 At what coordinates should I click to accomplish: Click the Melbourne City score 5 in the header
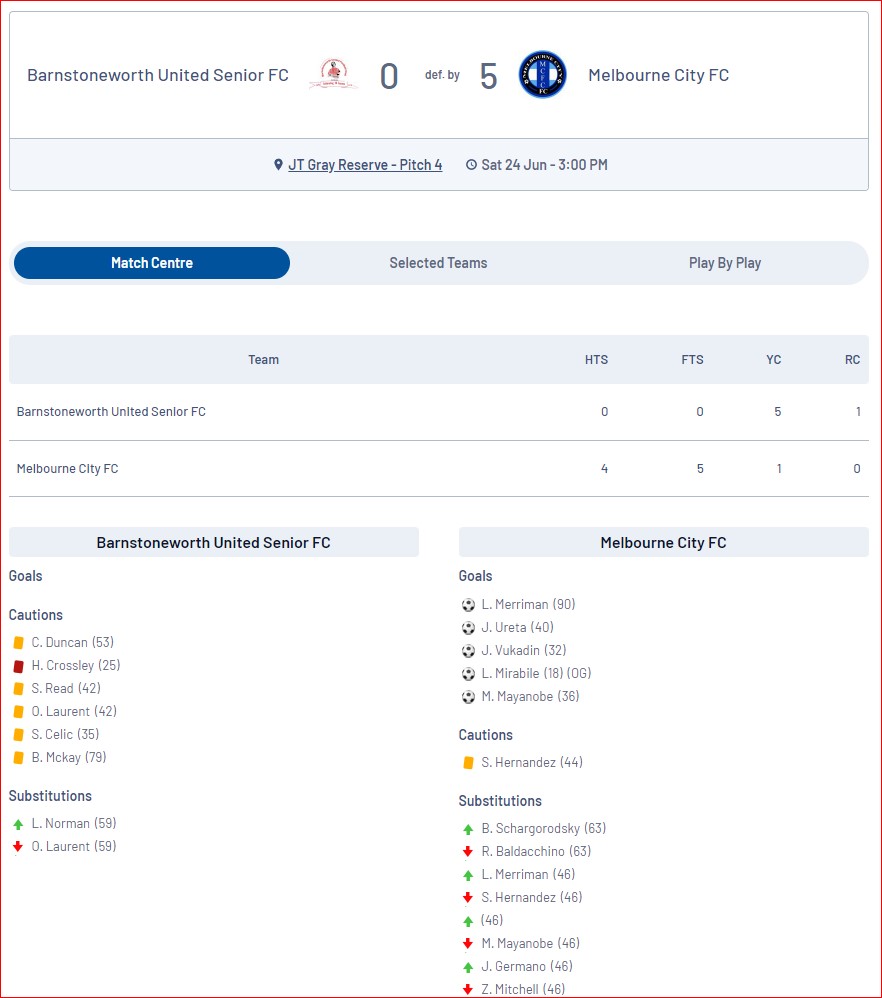tap(489, 76)
